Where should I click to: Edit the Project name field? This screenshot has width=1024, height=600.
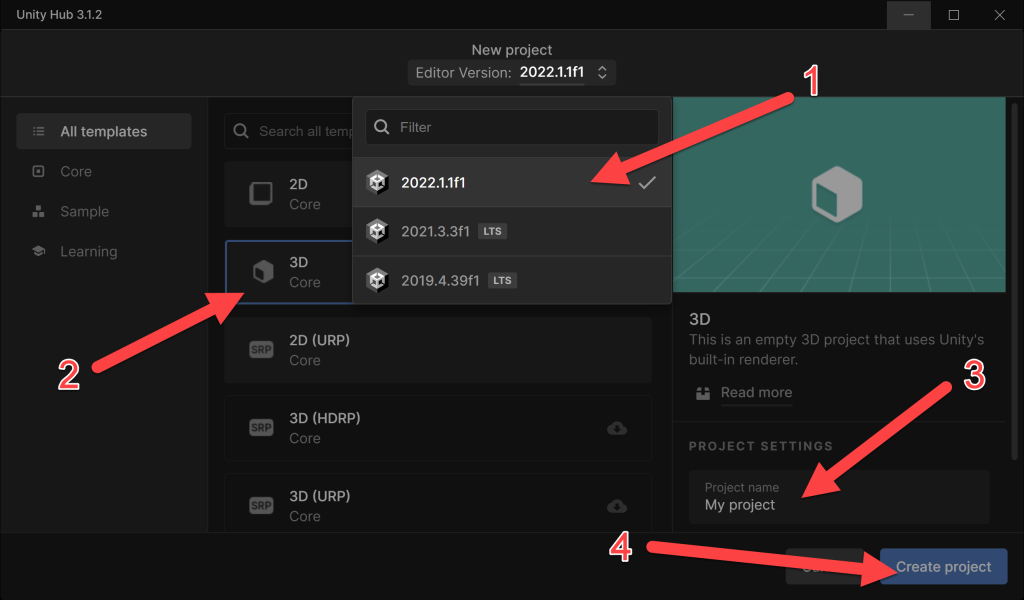(x=839, y=497)
